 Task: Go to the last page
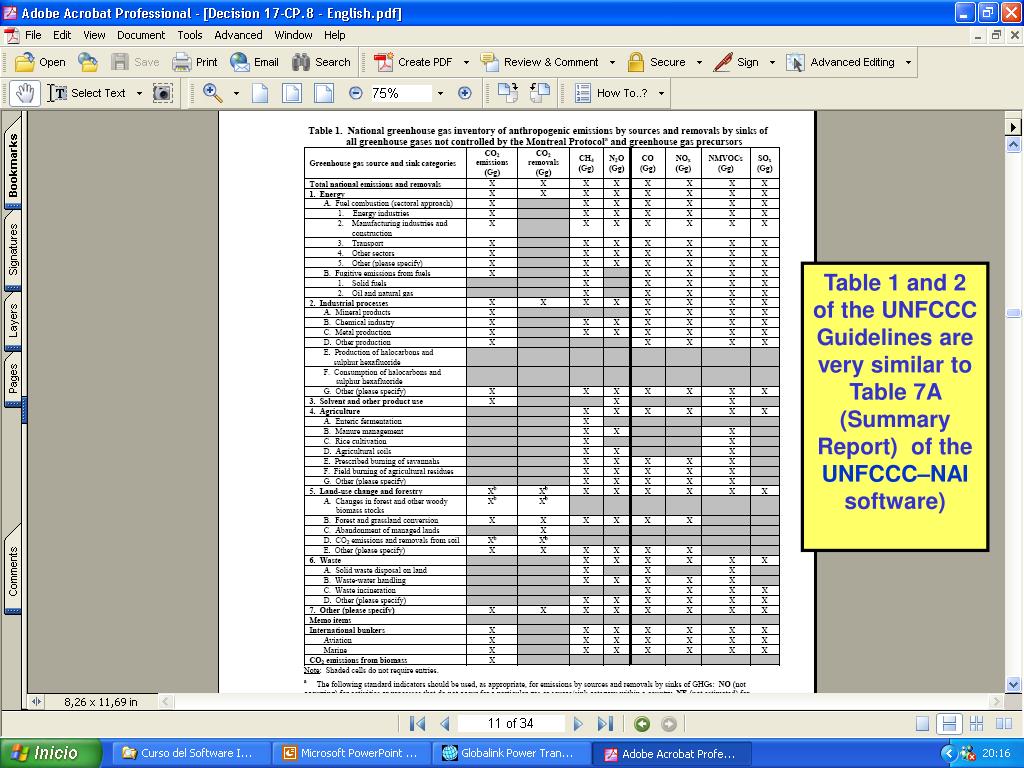tap(606, 724)
